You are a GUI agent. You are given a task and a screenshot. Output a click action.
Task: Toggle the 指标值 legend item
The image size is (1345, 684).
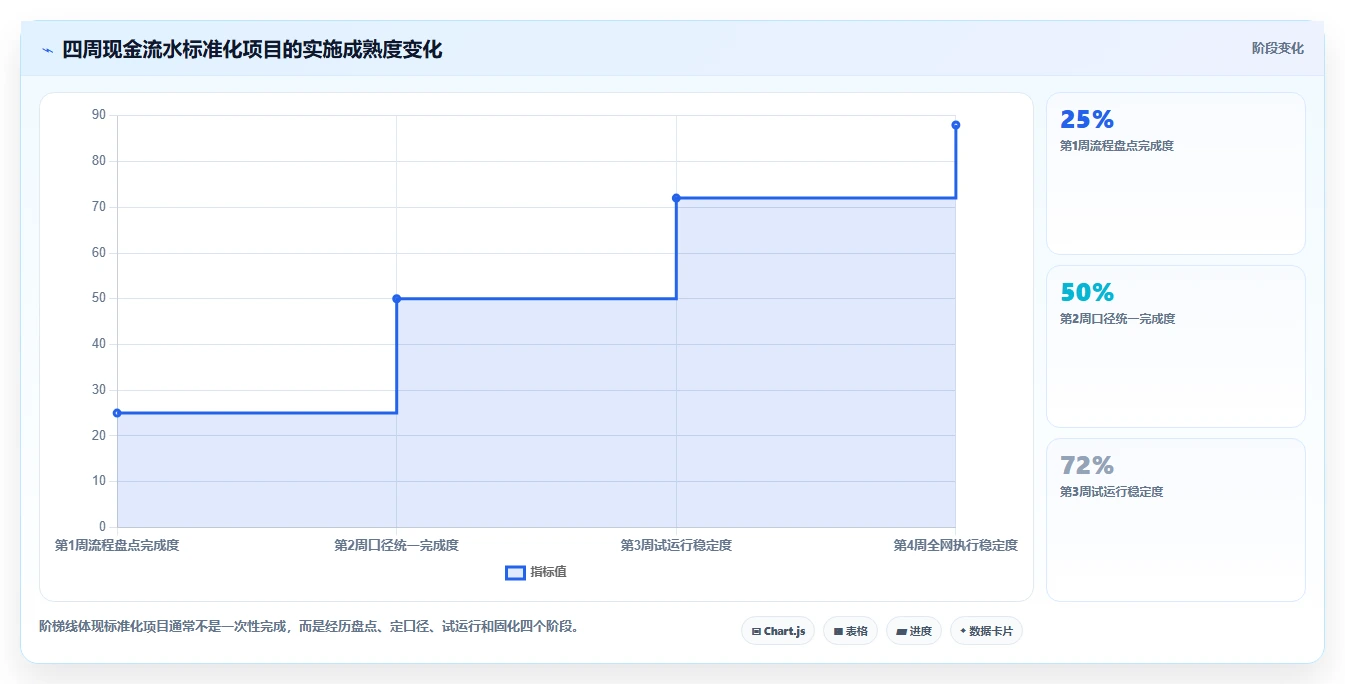coord(536,572)
